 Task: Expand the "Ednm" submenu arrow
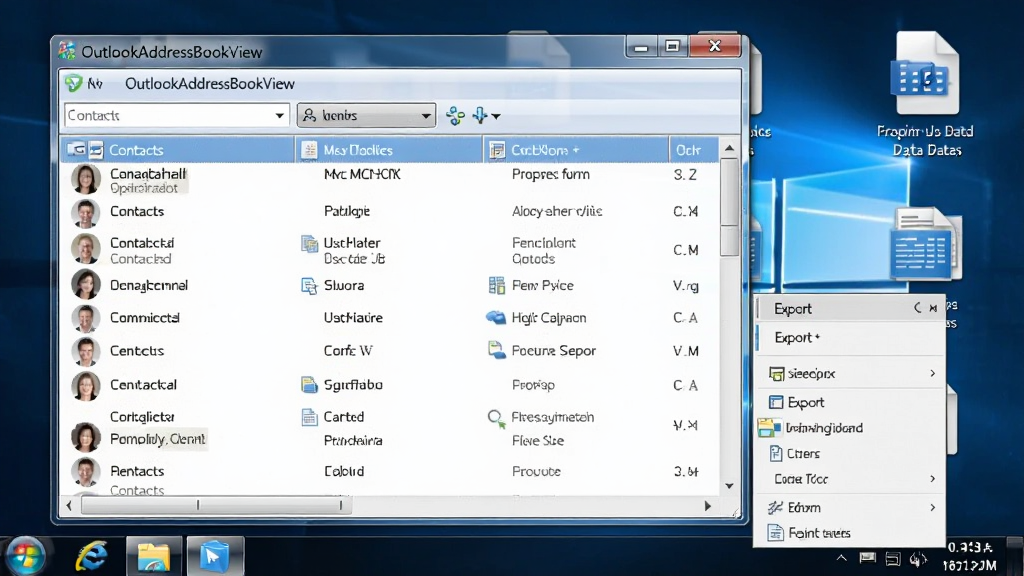933,507
